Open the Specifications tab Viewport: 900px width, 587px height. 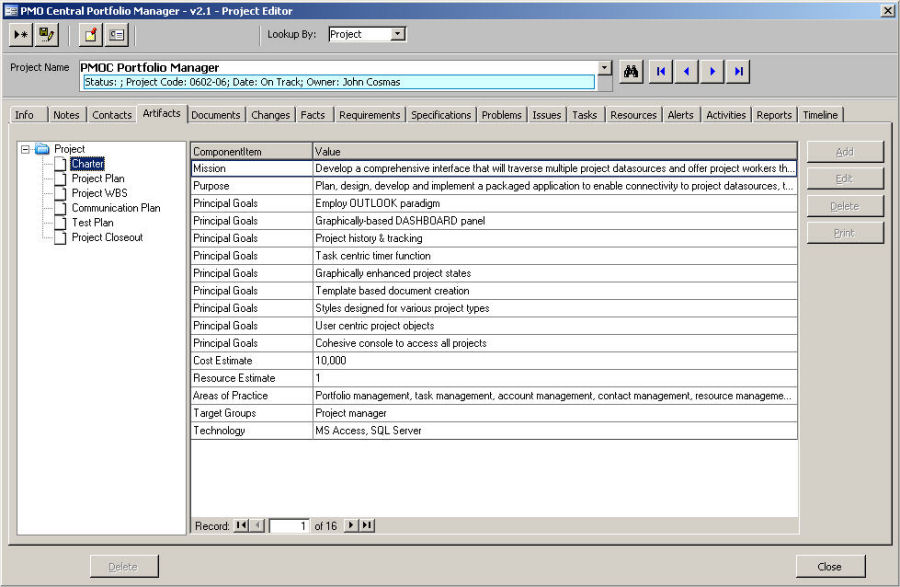pos(441,115)
